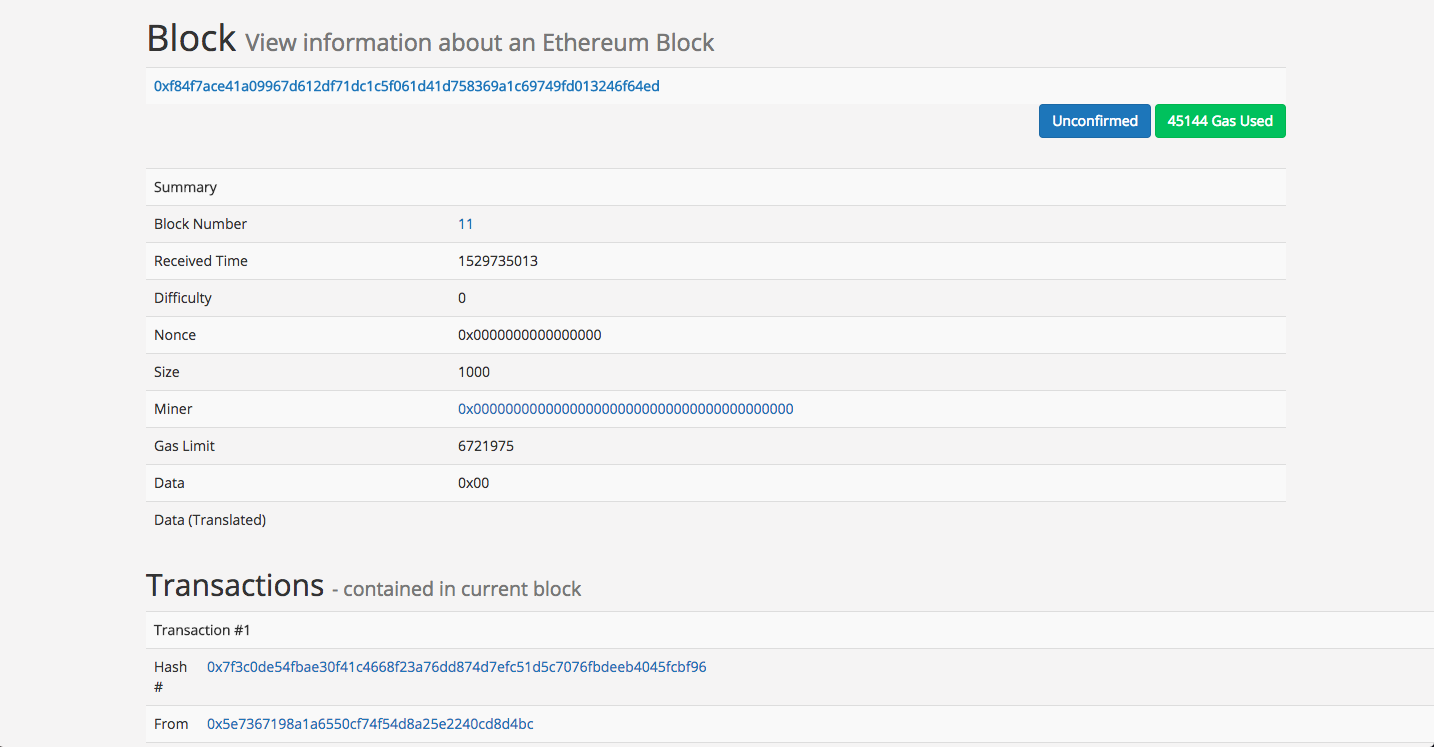Screen dimensions: 1434x747
Task: Select the Difficulty value 0
Action: (x=462, y=298)
